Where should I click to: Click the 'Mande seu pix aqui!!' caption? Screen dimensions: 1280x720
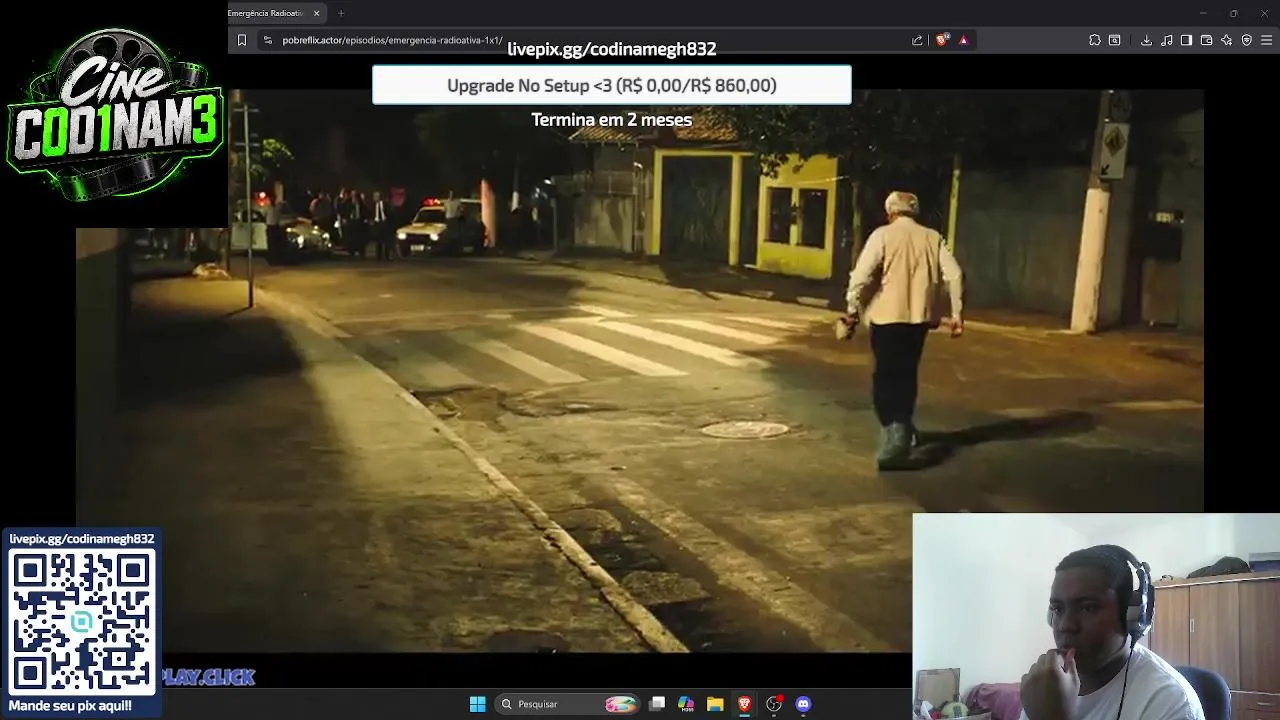70,706
